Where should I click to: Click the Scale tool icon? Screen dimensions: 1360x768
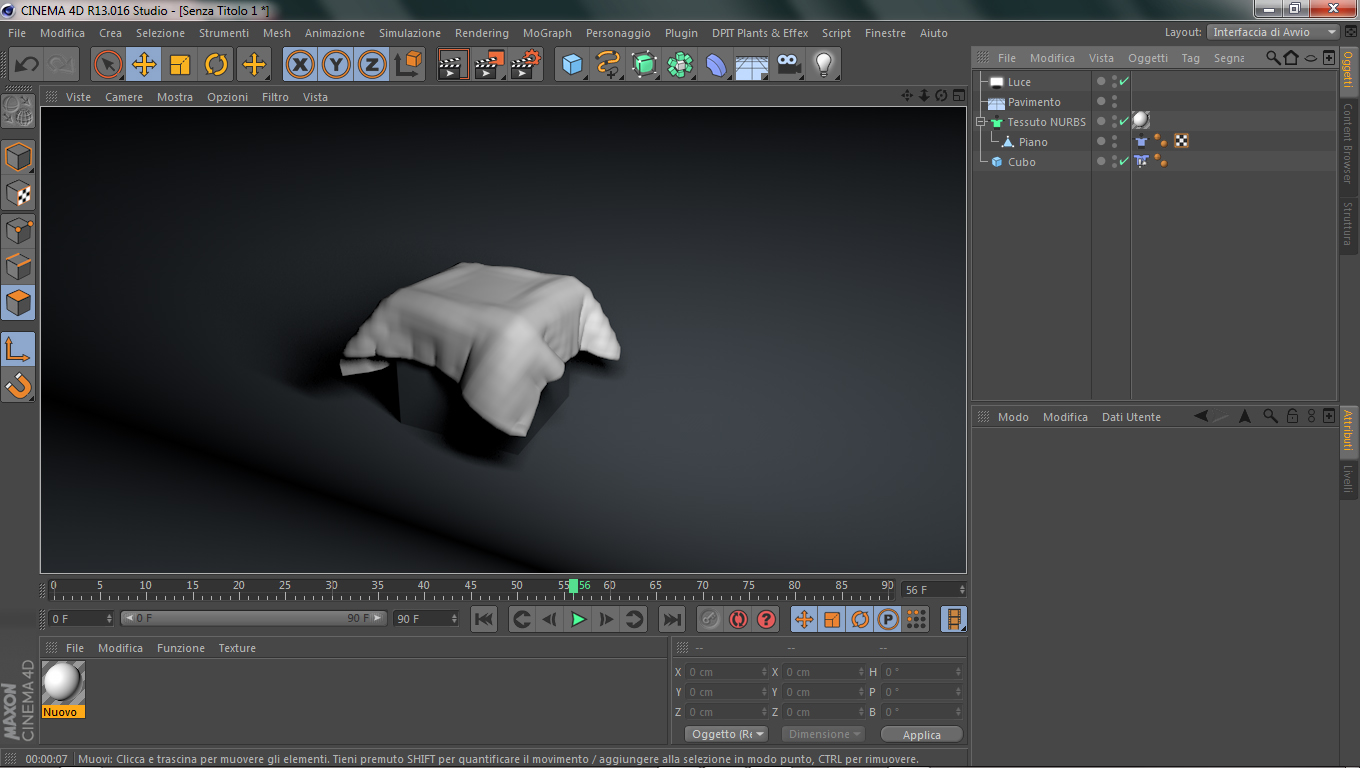(180, 65)
